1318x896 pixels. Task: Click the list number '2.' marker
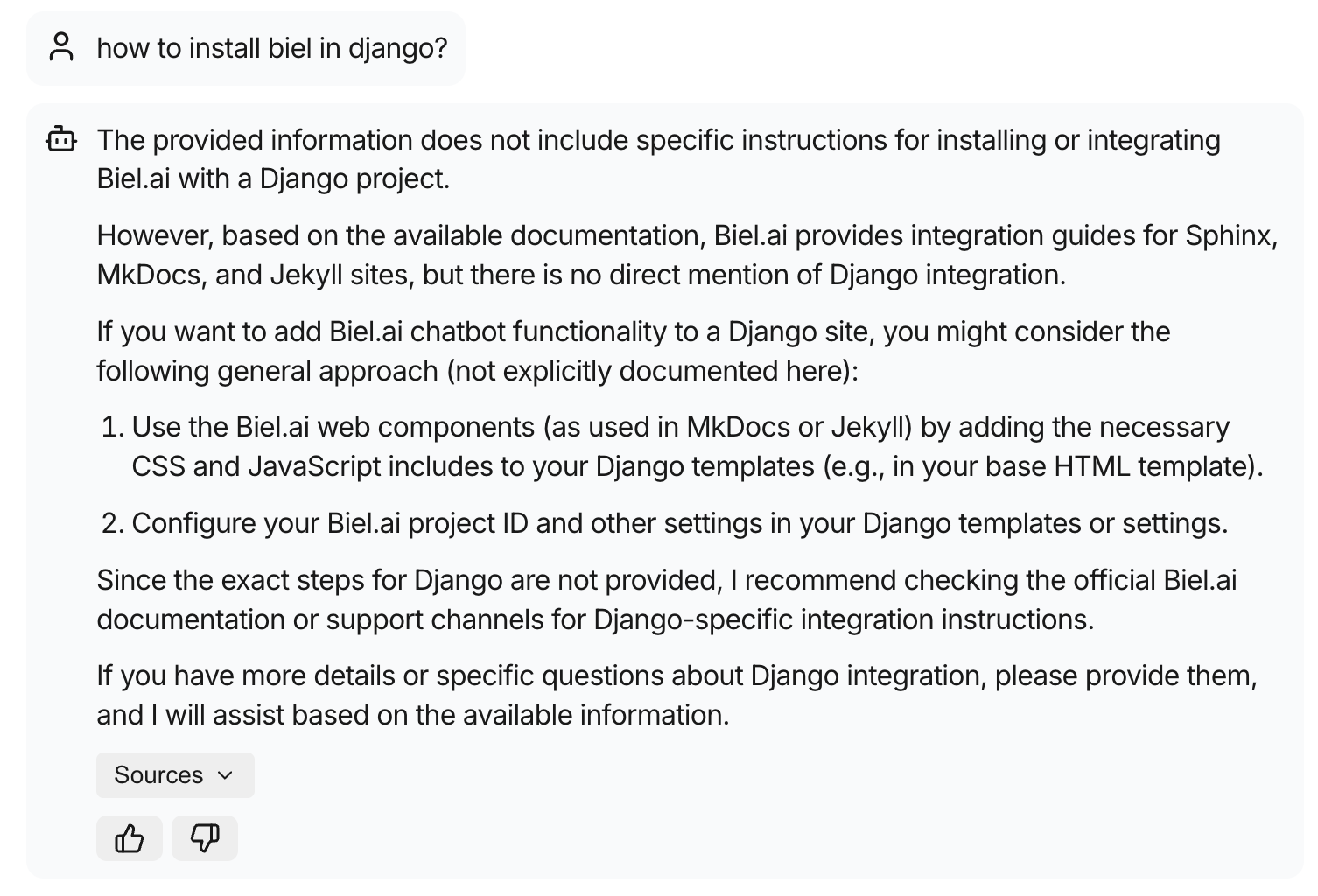[113, 523]
